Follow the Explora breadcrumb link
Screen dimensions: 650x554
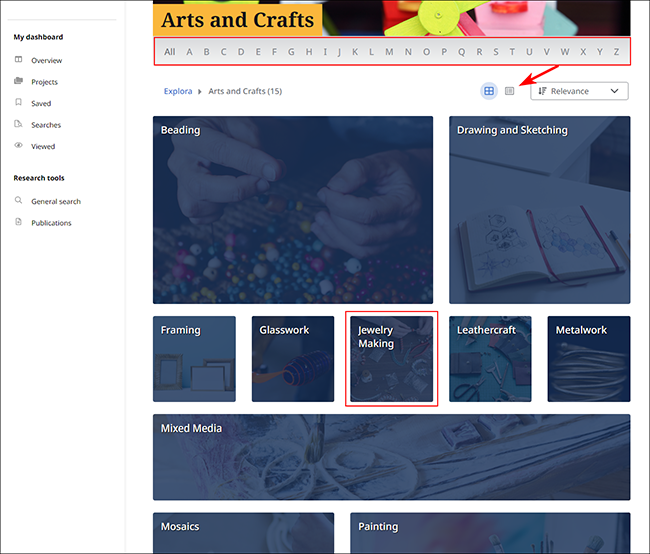click(x=178, y=91)
